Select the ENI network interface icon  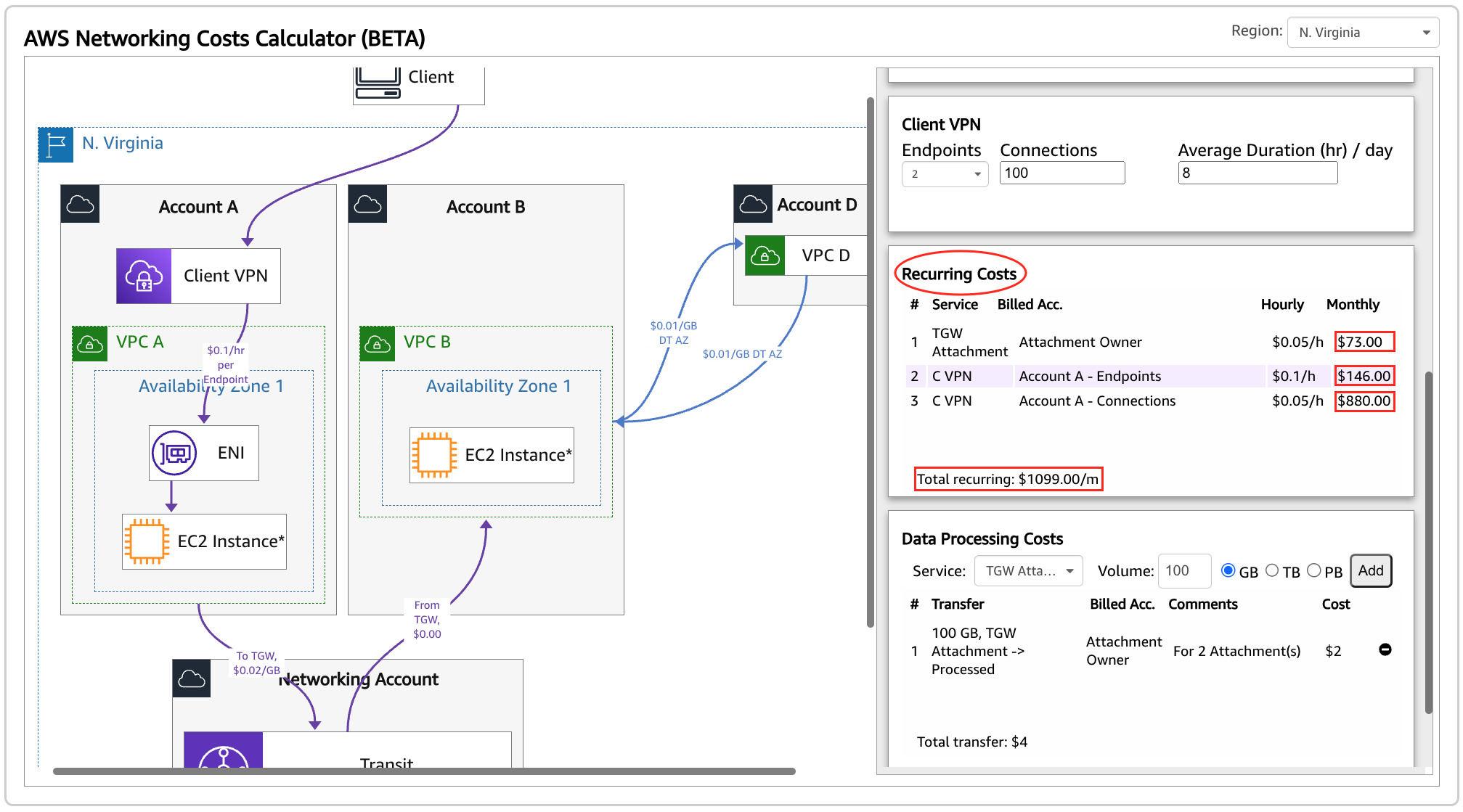coord(174,453)
